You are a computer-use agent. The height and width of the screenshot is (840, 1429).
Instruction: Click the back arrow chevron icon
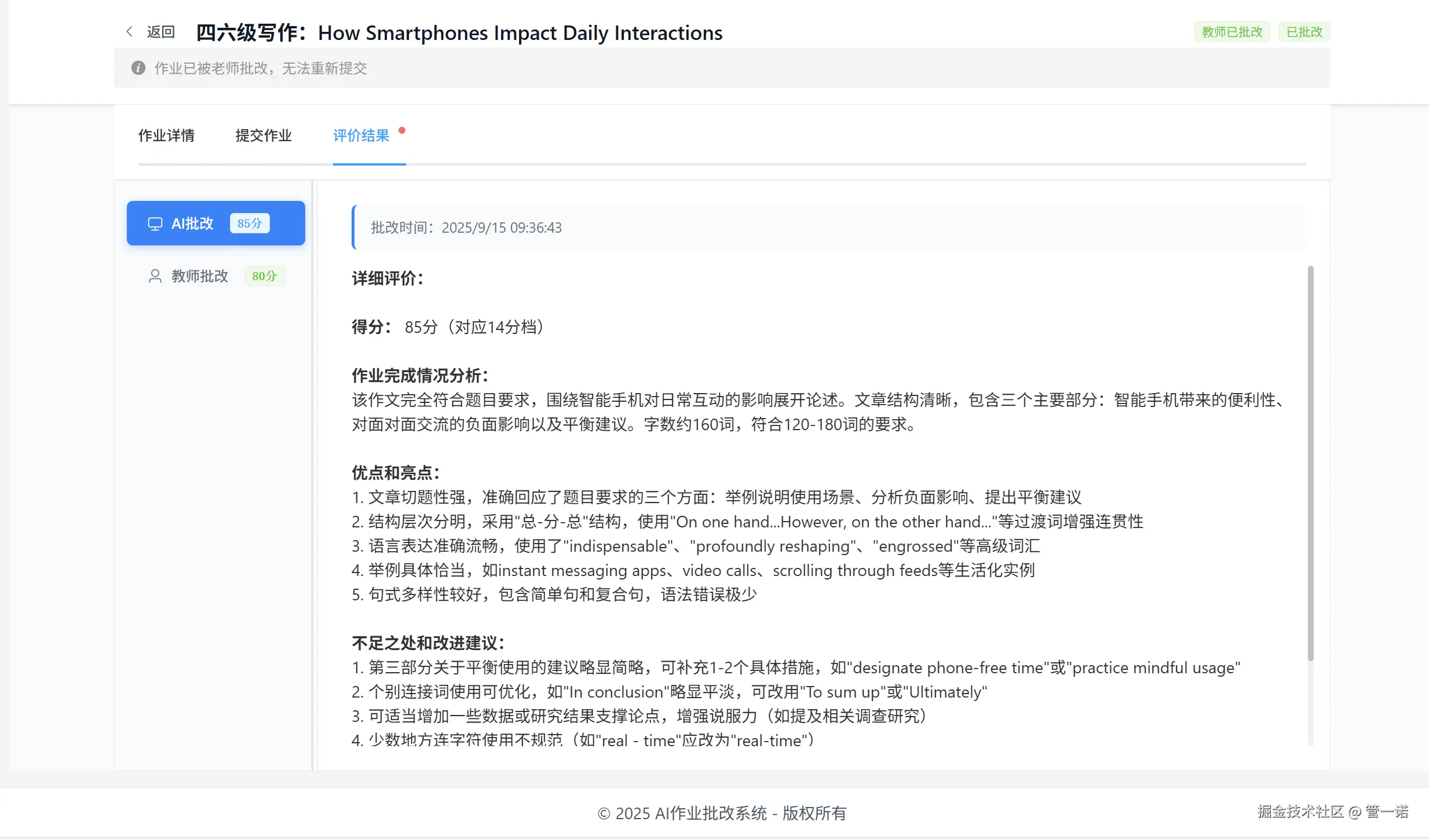point(130,32)
